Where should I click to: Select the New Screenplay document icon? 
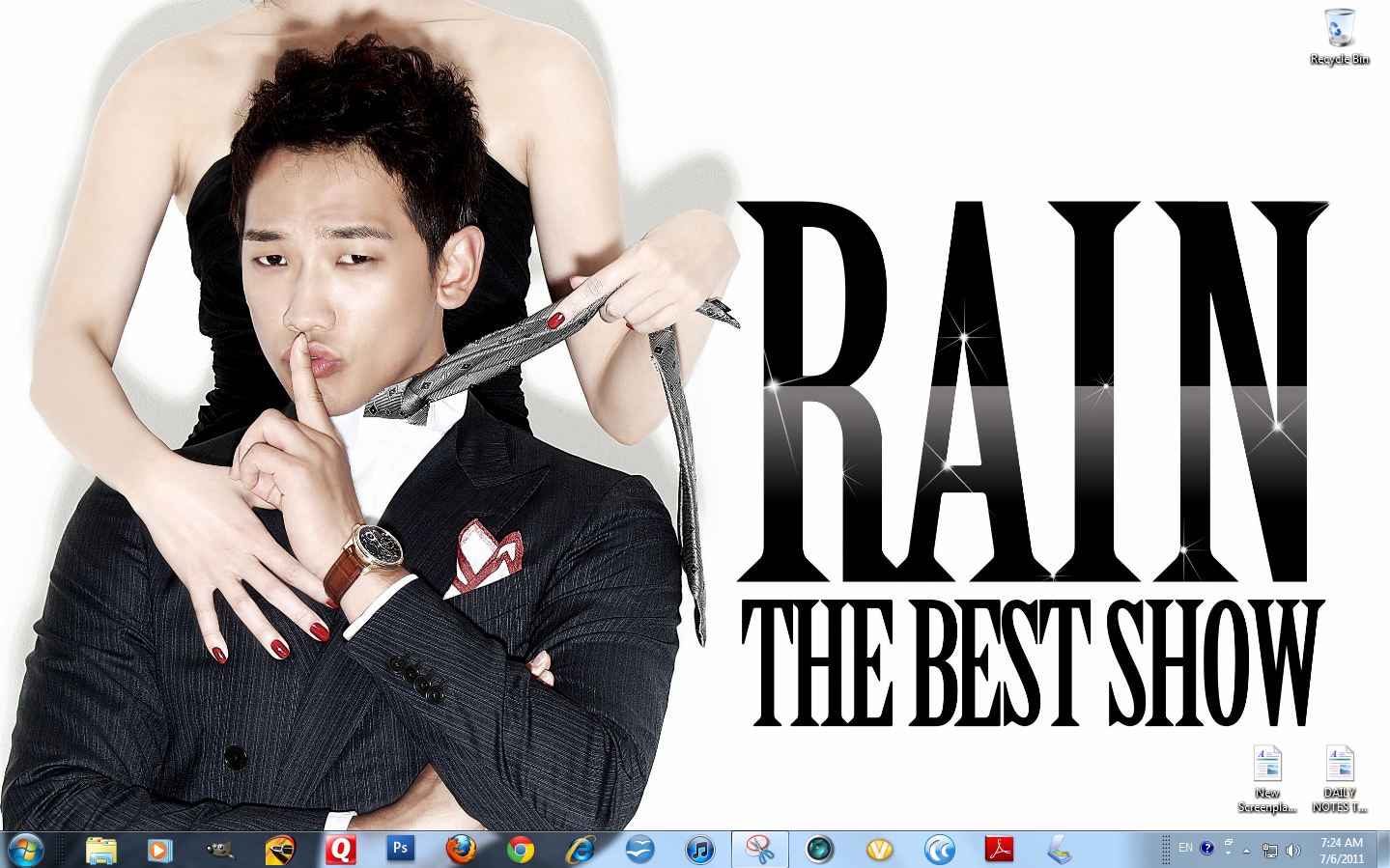pos(1266,778)
